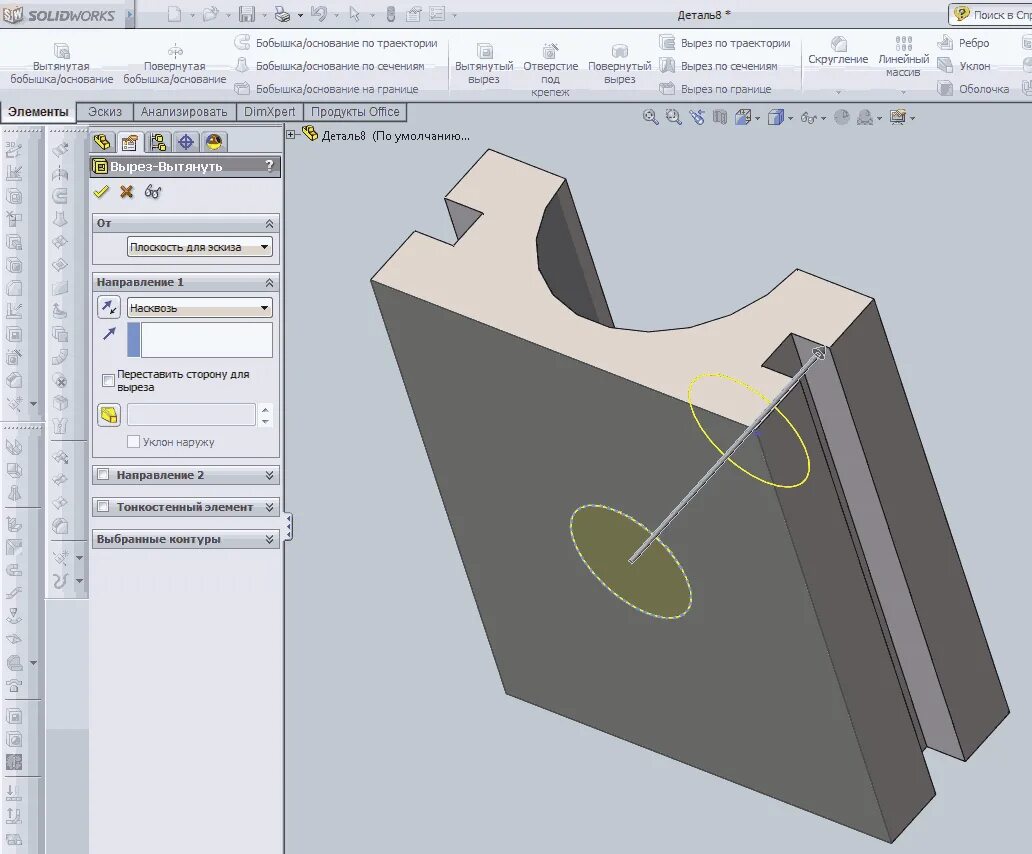Increase draft angle spinner up arrow
The image size is (1032, 854).
click(265, 409)
